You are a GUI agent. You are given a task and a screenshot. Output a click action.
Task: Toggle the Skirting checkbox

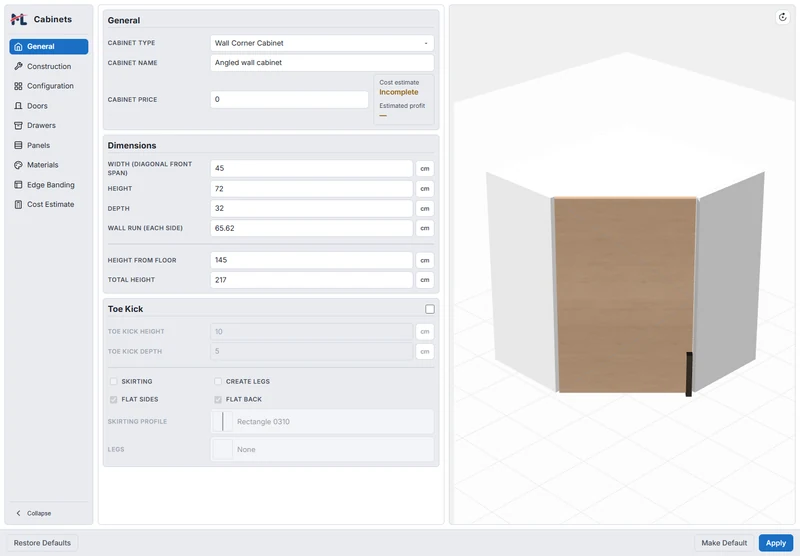tap(113, 382)
